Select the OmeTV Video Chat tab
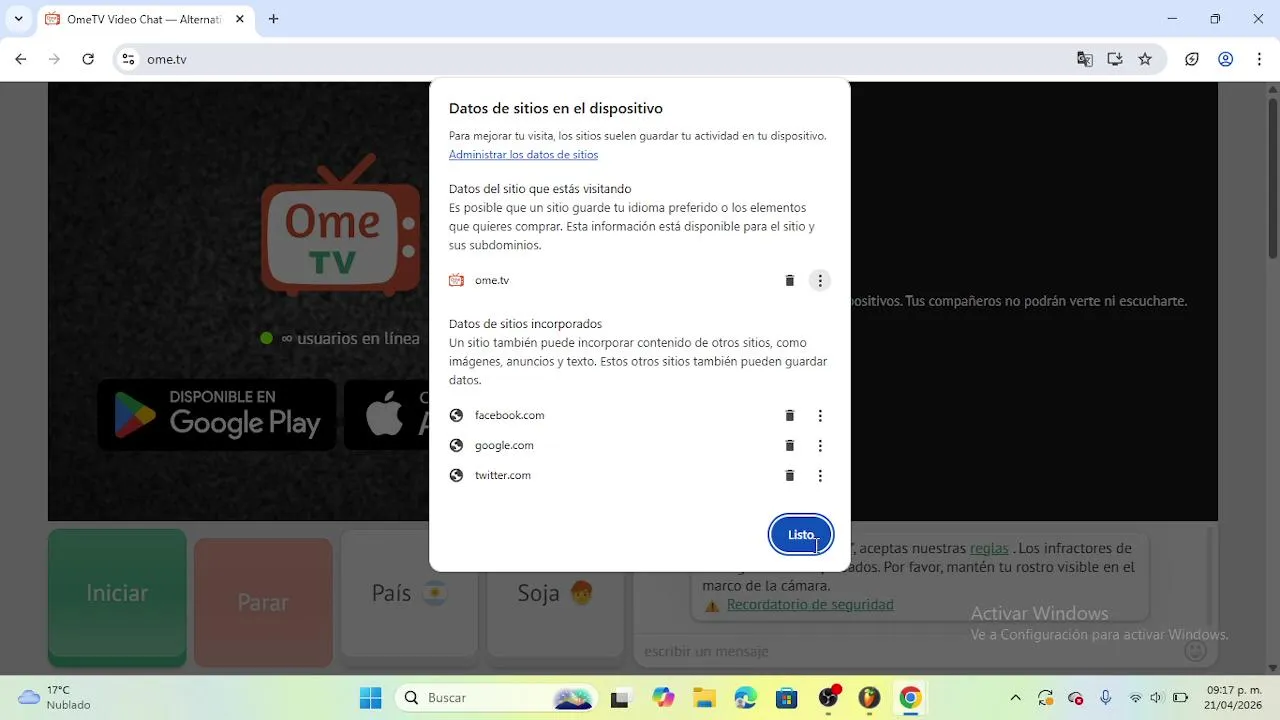Image resolution: width=1280 pixels, height=720 pixels. coord(143,19)
